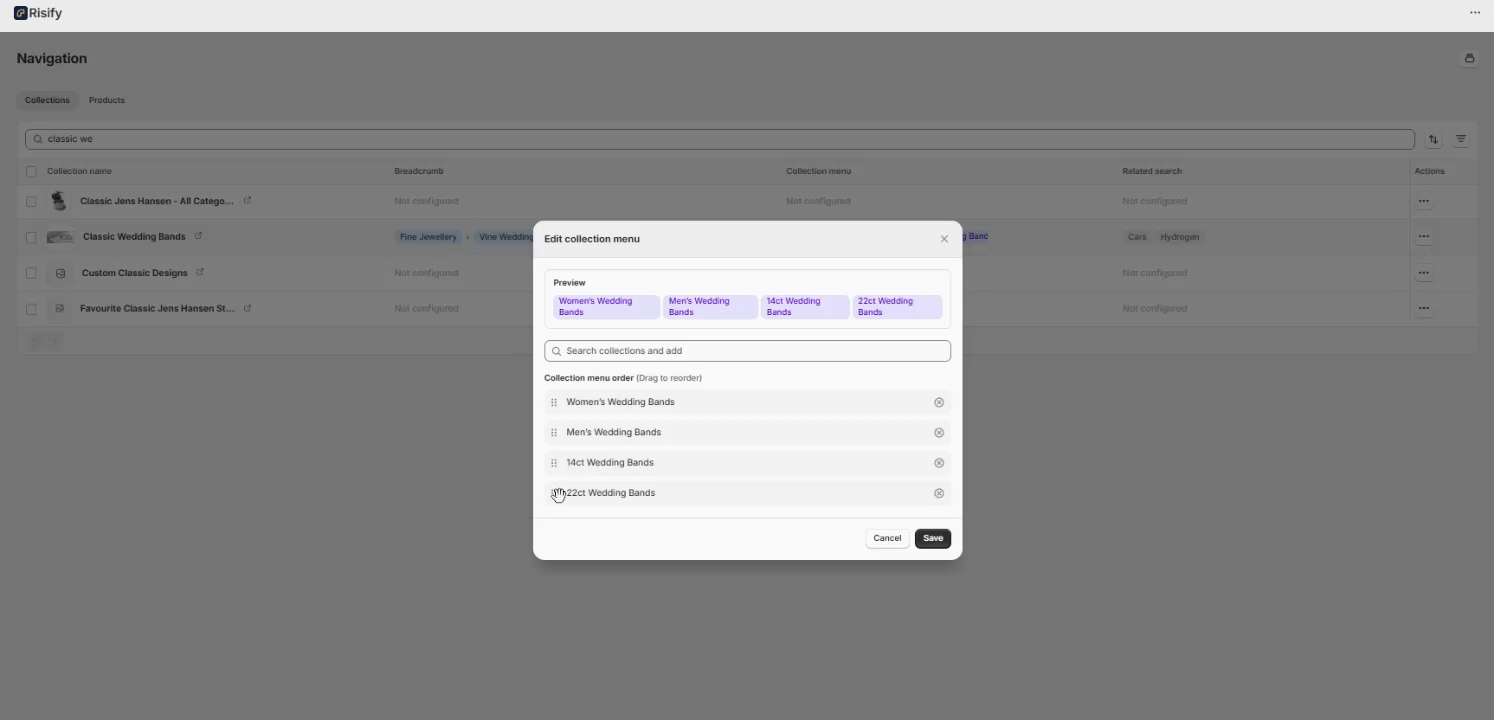Close the Edit collection menu dialog
The image size is (1494, 720).
(943, 239)
